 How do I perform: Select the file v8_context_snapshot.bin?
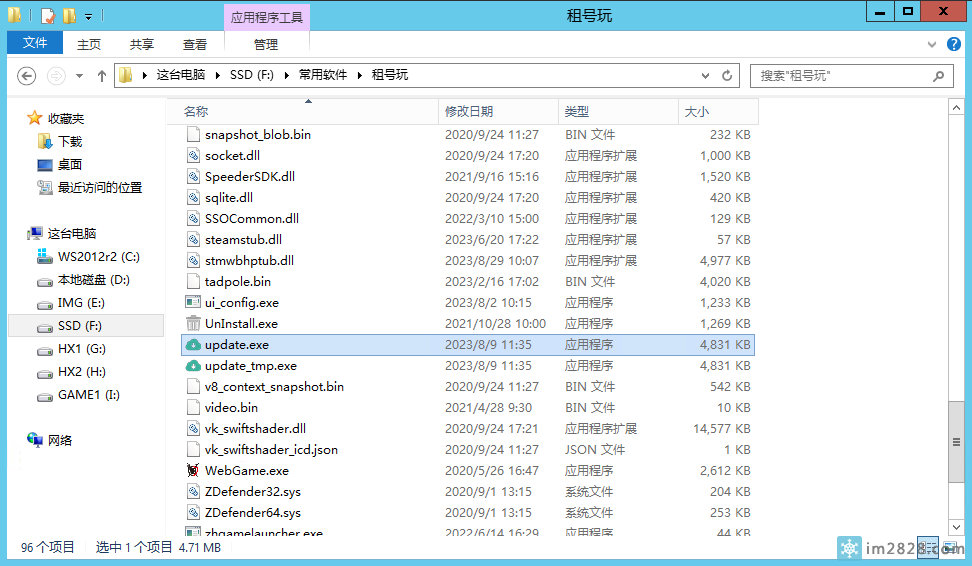(468, 386)
